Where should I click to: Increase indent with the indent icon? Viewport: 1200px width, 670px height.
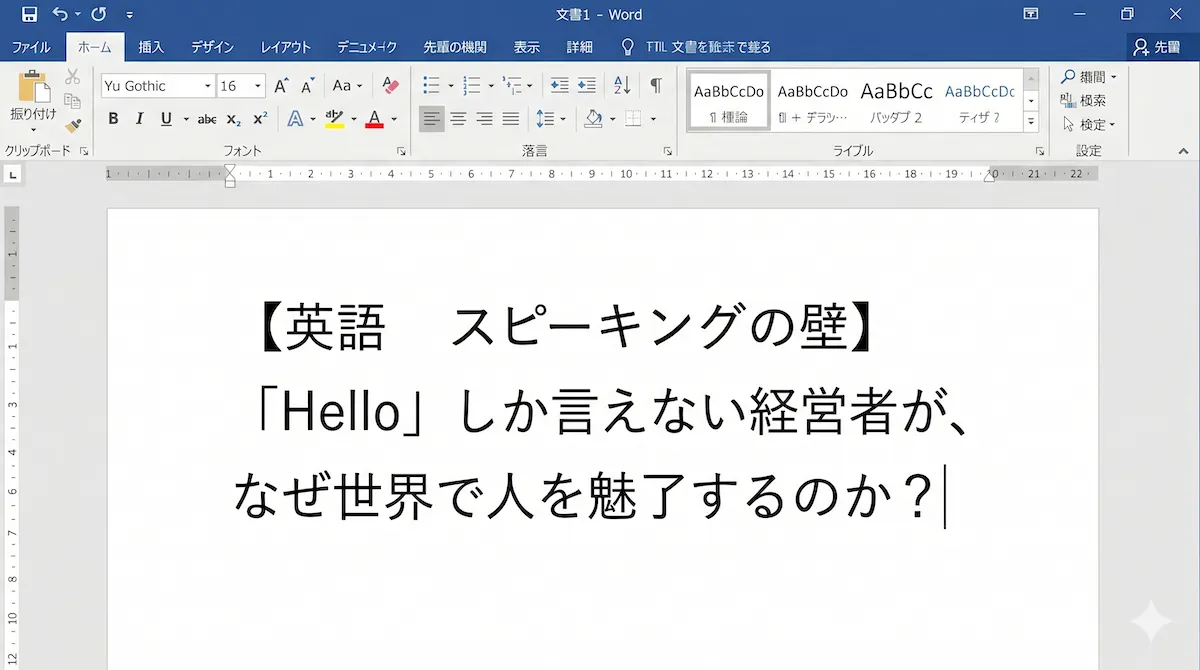click(587, 86)
